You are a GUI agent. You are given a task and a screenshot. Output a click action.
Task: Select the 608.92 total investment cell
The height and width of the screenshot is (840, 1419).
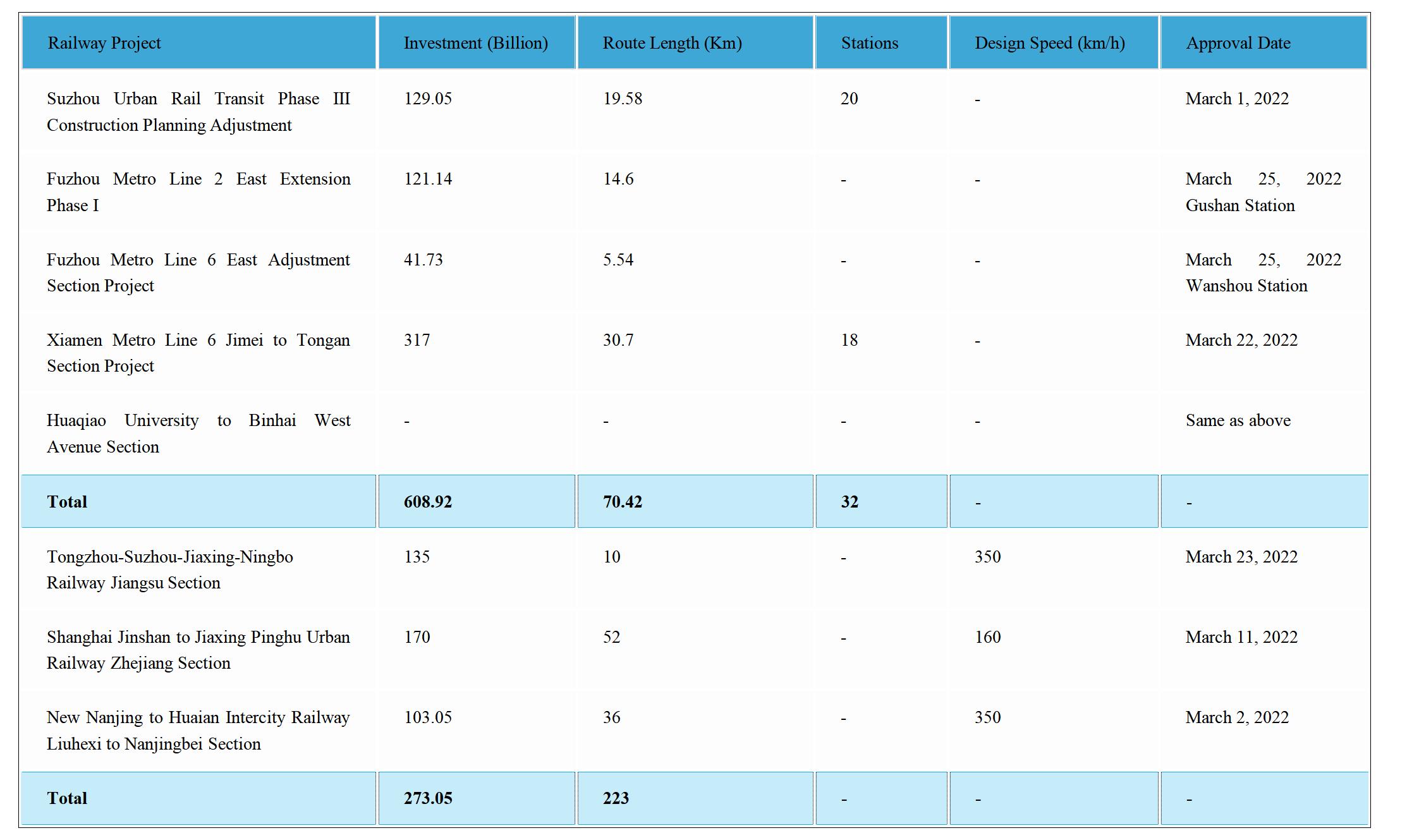point(428,502)
